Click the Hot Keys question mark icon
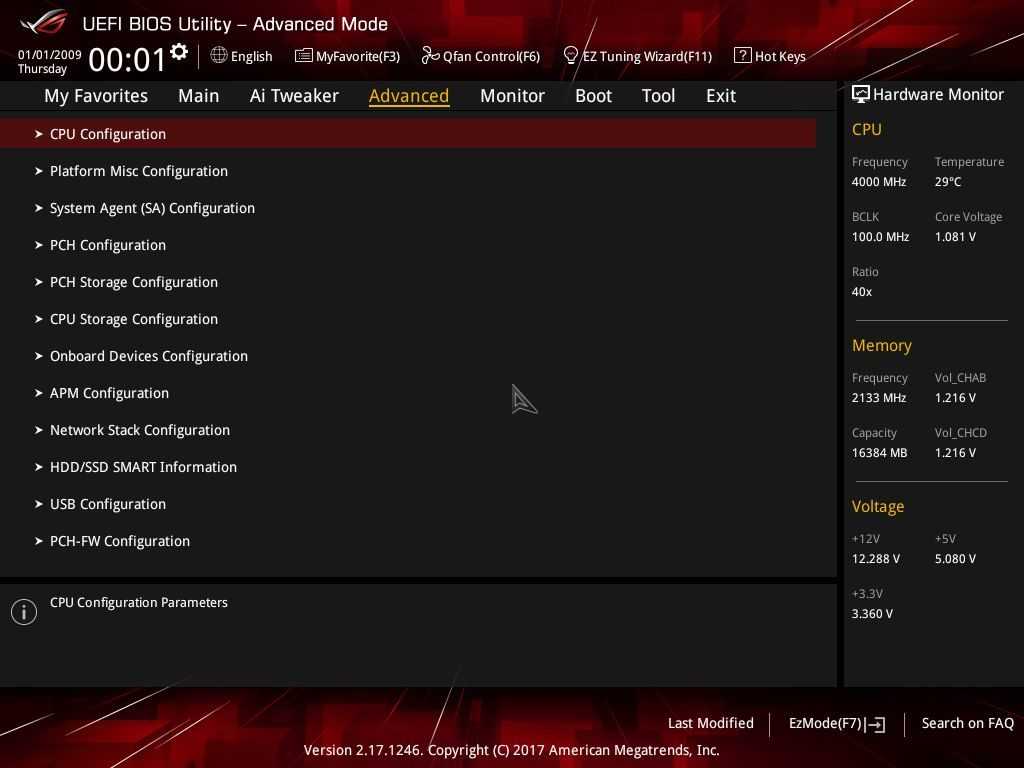1024x768 pixels. click(742, 55)
